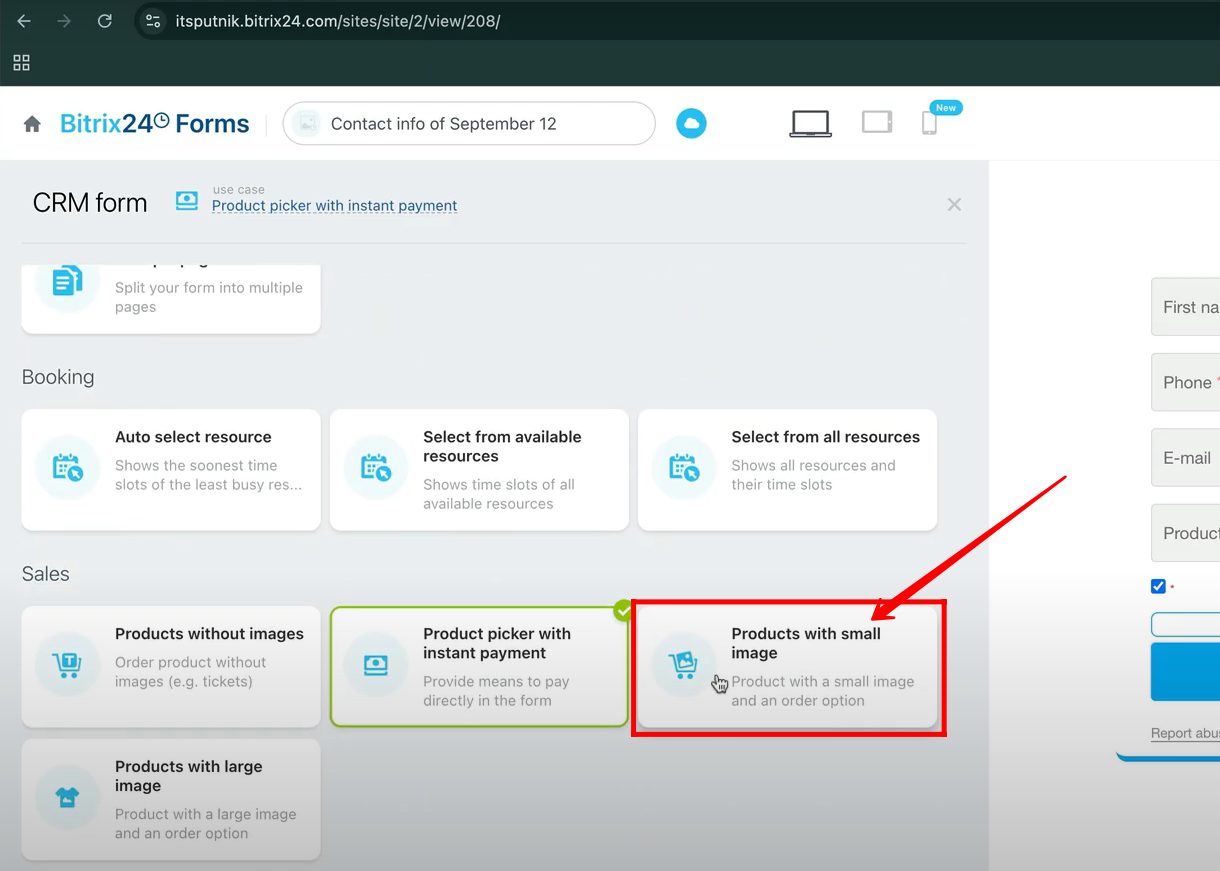Pick Select from all resources card

[787, 469]
